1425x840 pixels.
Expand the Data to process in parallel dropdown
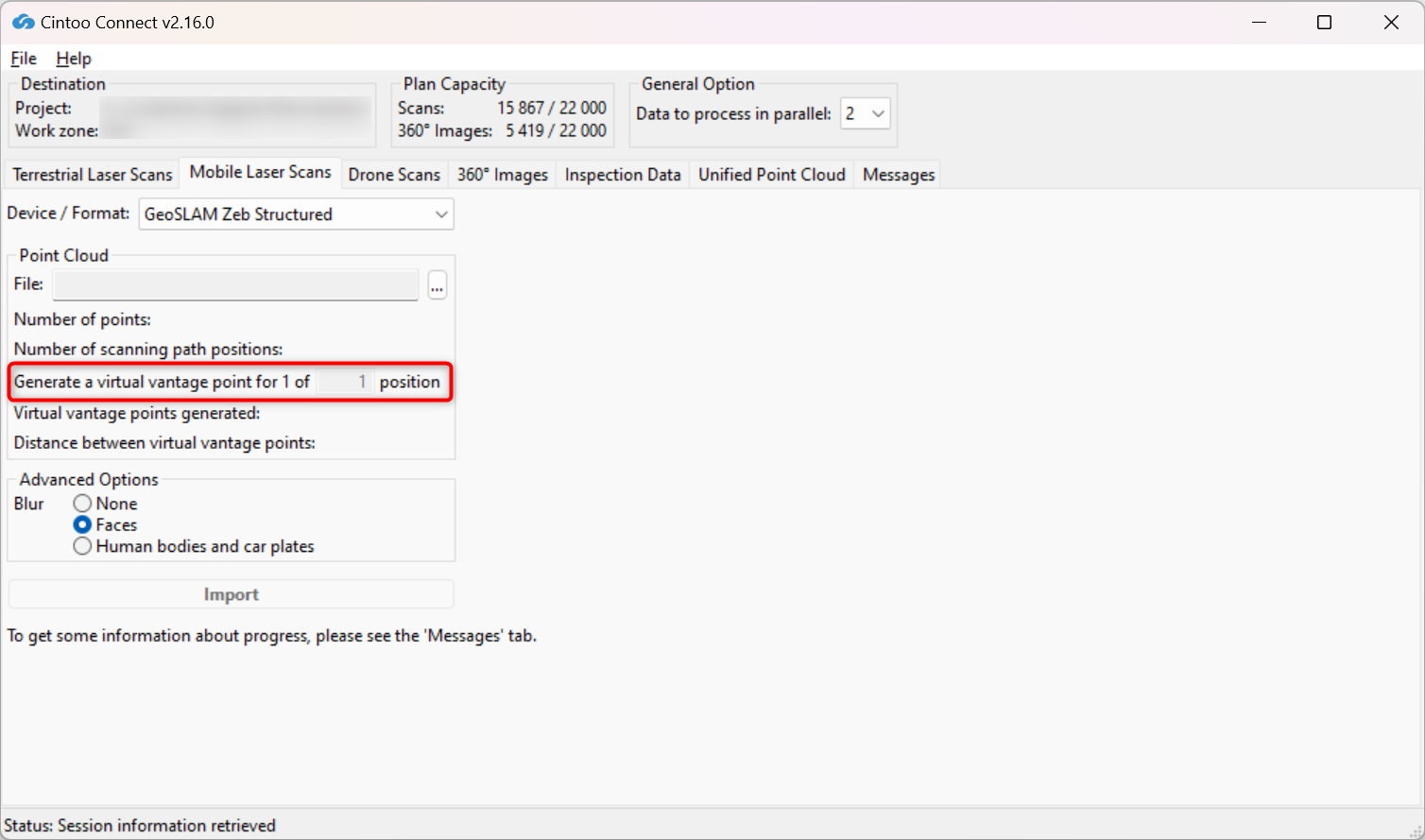(866, 113)
